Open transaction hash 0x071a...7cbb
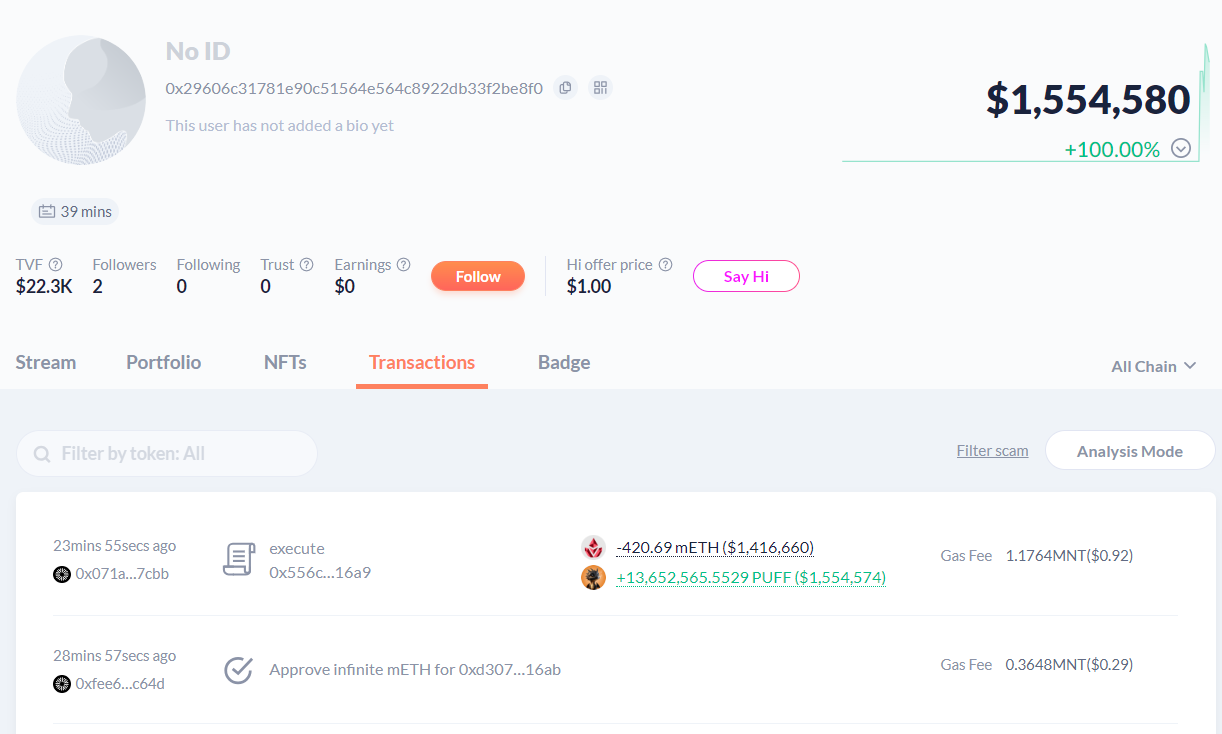 pos(122,574)
